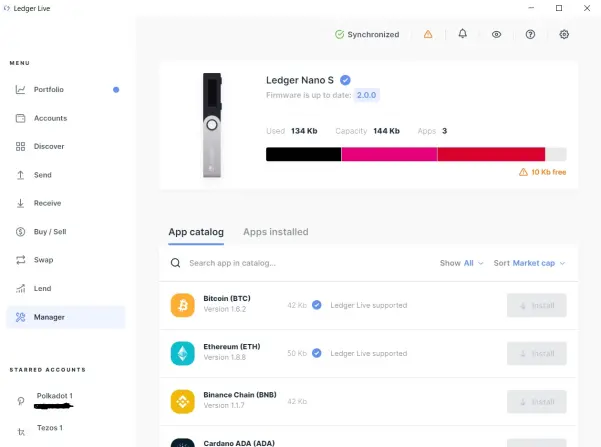Screen dimensions: 601x447
Task: Click the Lend growth chart icon
Action: click(20, 288)
